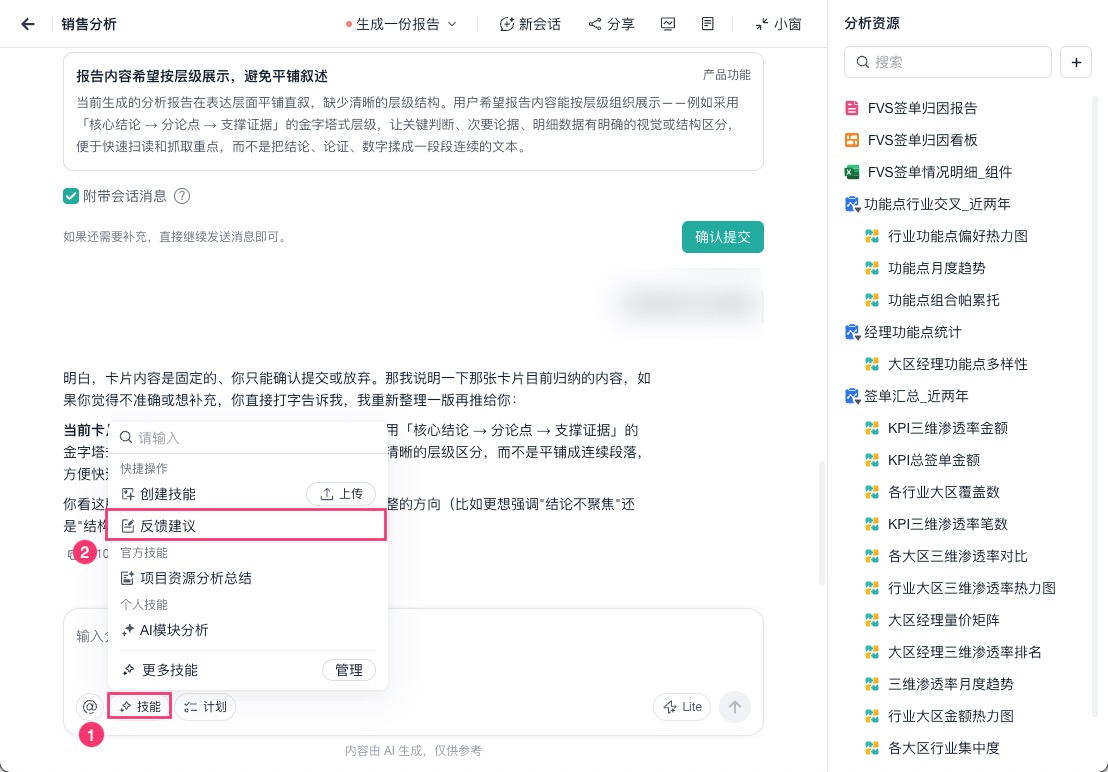Click the 确认提交 button

[x=722, y=237]
